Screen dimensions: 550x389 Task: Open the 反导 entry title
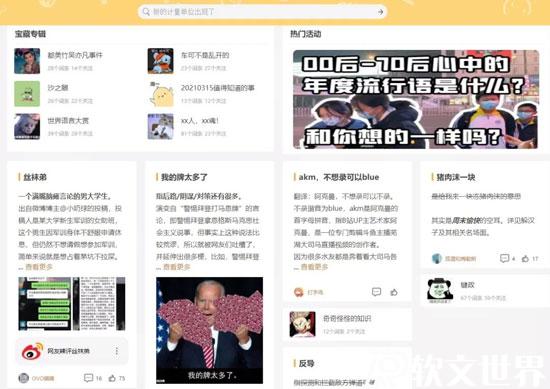point(306,364)
